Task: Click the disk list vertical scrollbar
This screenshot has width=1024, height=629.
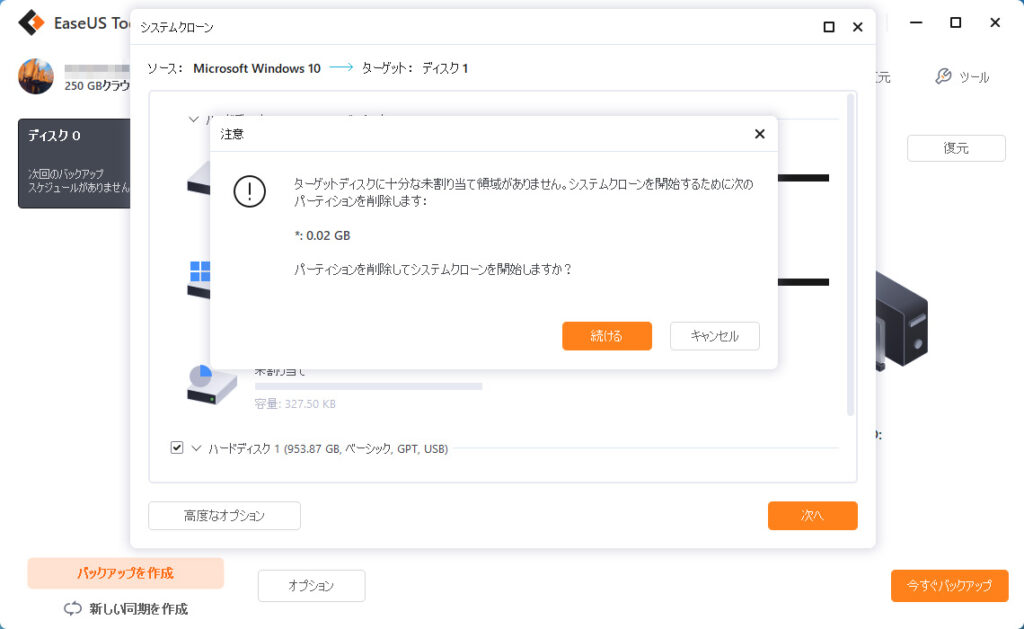Action: pyautogui.click(x=850, y=255)
